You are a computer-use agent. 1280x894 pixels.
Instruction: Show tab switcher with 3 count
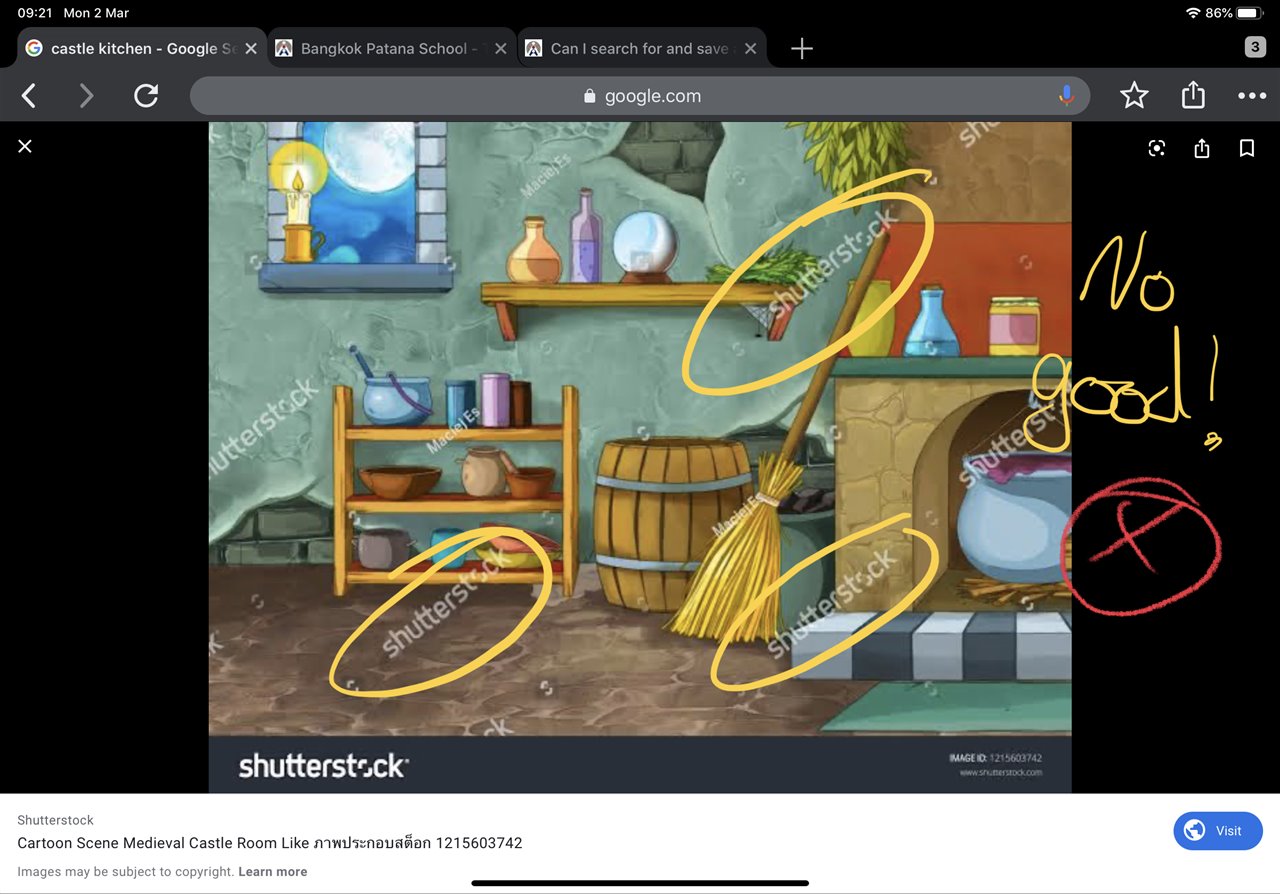pyautogui.click(x=1255, y=47)
